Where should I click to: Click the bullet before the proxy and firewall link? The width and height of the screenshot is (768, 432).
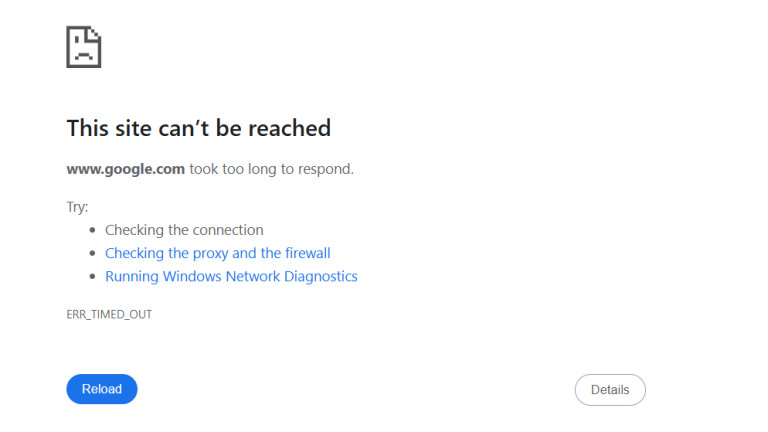[x=93, y=254]
